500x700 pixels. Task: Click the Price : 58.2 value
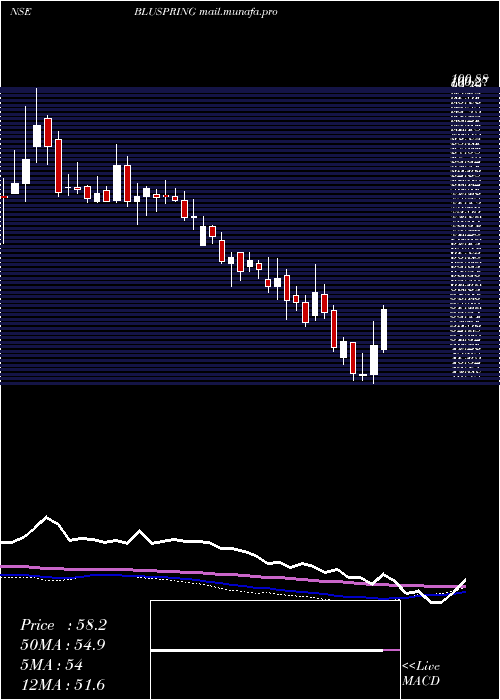click(x=63, y=625)
